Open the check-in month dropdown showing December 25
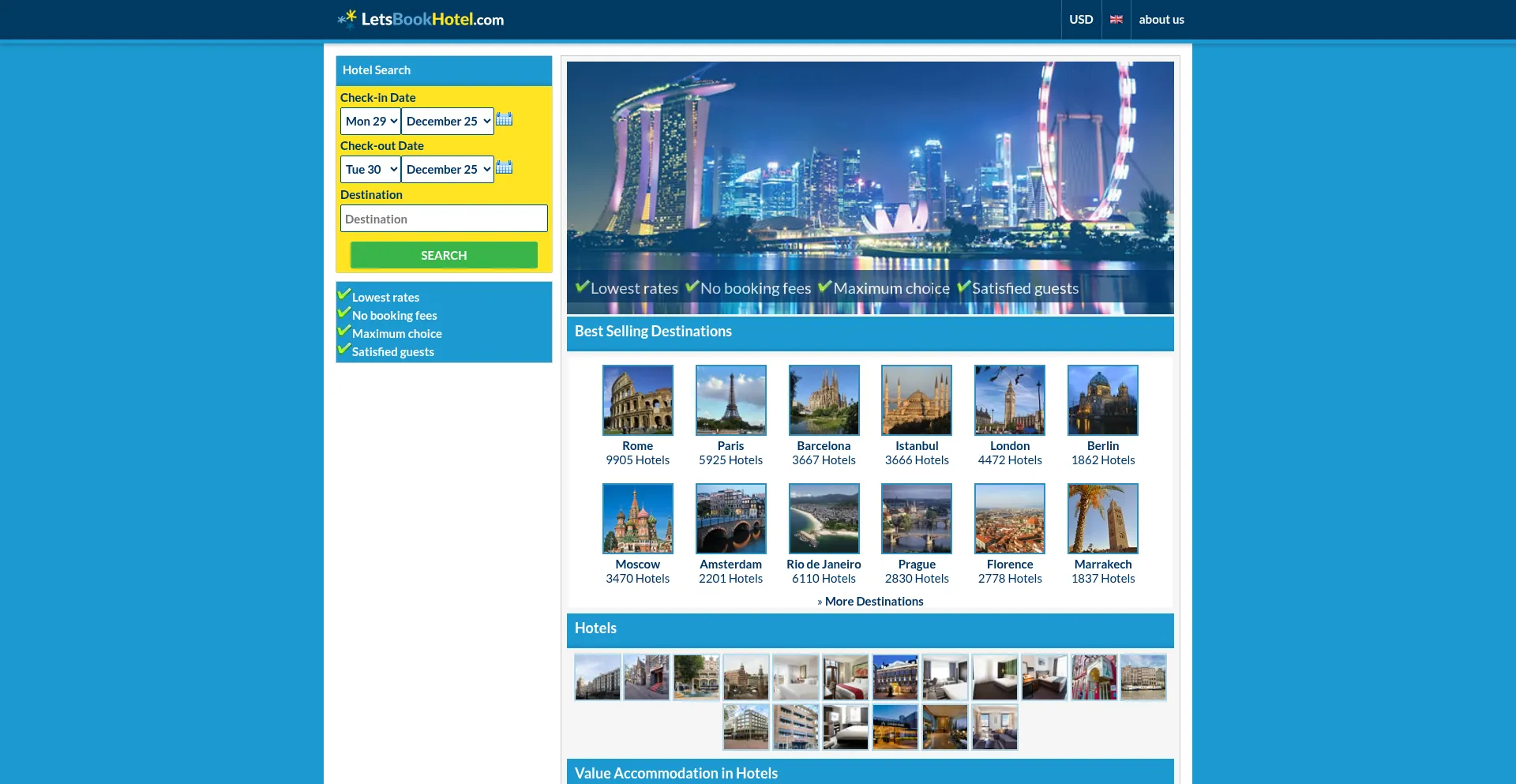Viewport: 1516px width, 784px height. (447, 121)
